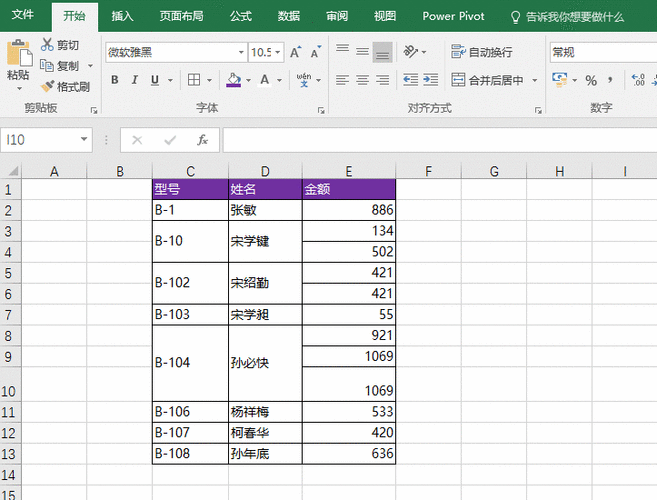
Task: Apply the font color A
Action: 264,80
